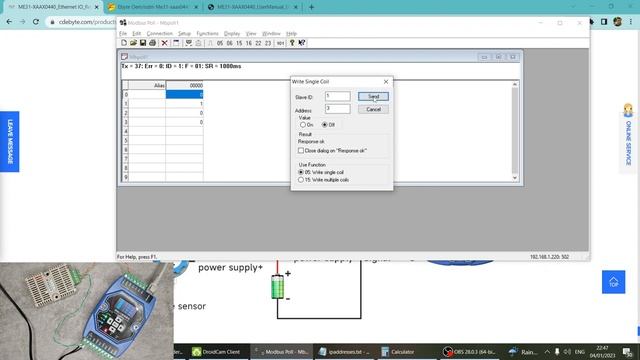
Task: Click the ONLINE SERVICE side panel
Action: click(x=629, y=139)
